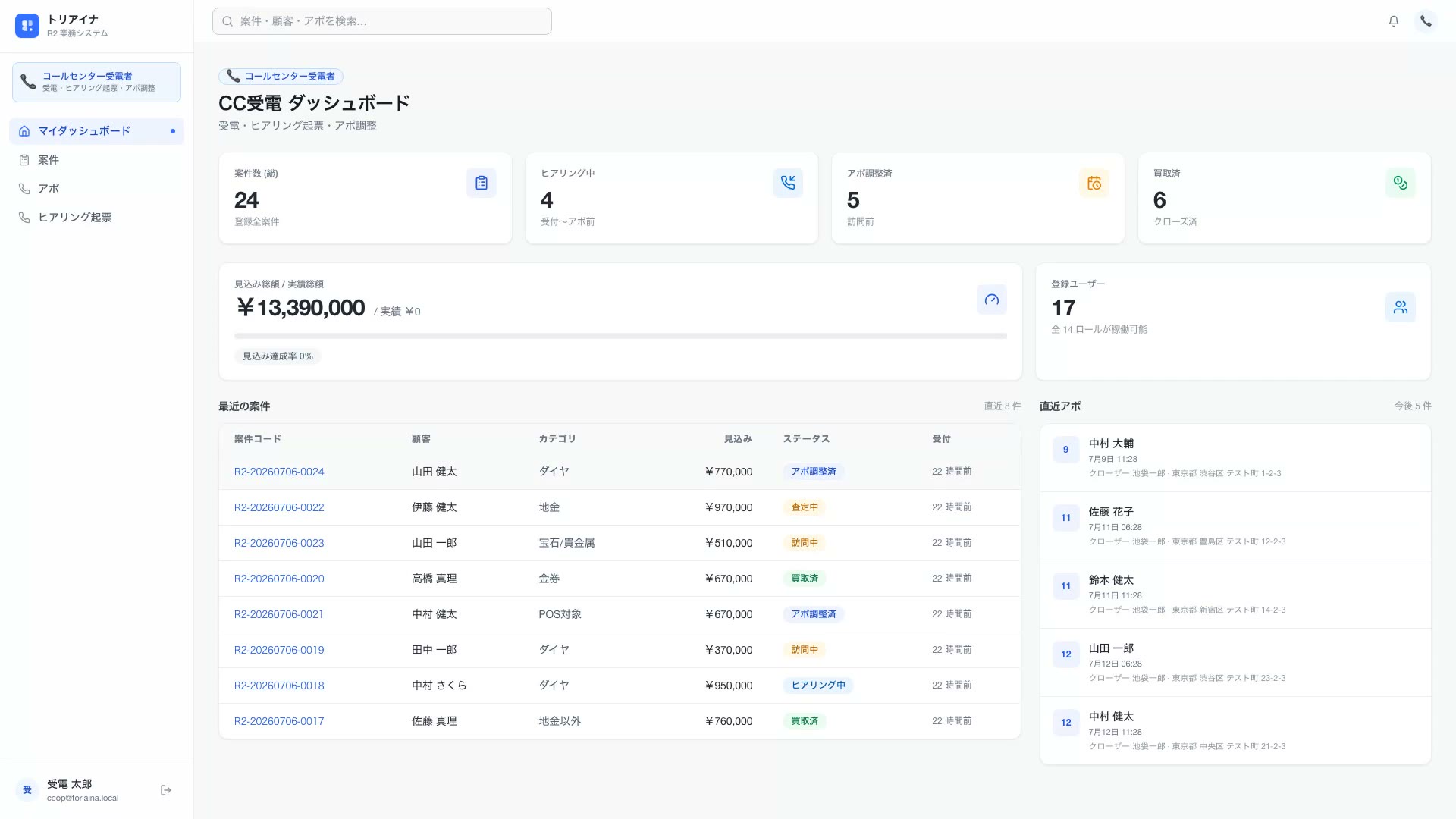The height and width of the screenshot is (819, 1456).
Task: Click the incoming call icon on ヒアリング中 card
Action: pyautogui.click(x=788, y=183)
